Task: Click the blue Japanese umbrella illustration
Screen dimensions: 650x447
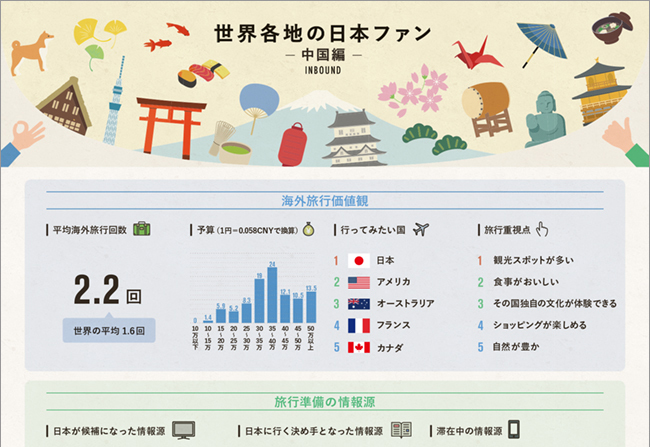Action: [542, 44]
